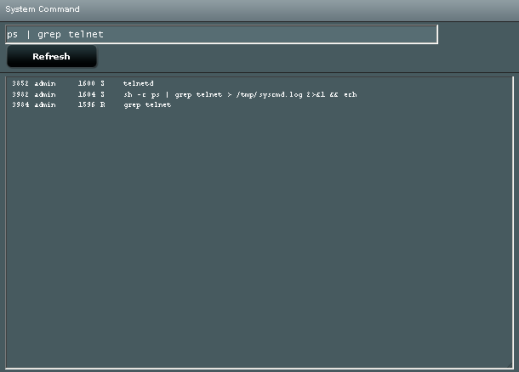Click the grep word in command input
The image size is (519, 372).
[x=49, y=35]
